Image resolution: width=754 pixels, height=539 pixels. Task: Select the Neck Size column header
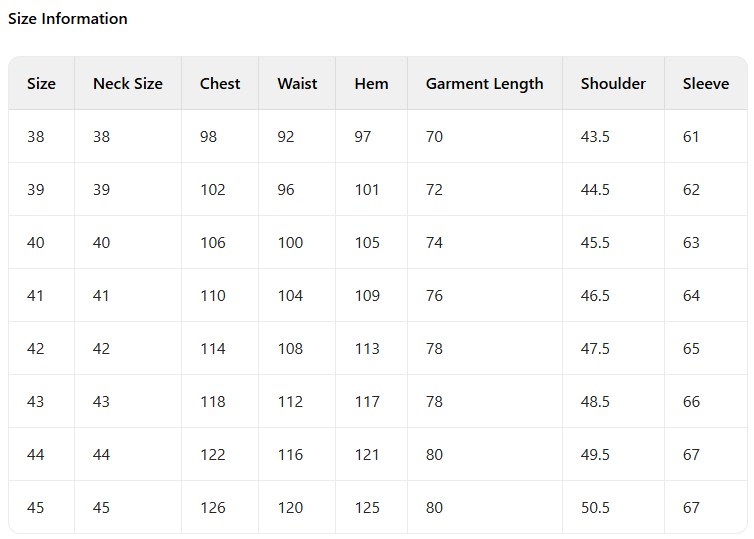point(127,83)
